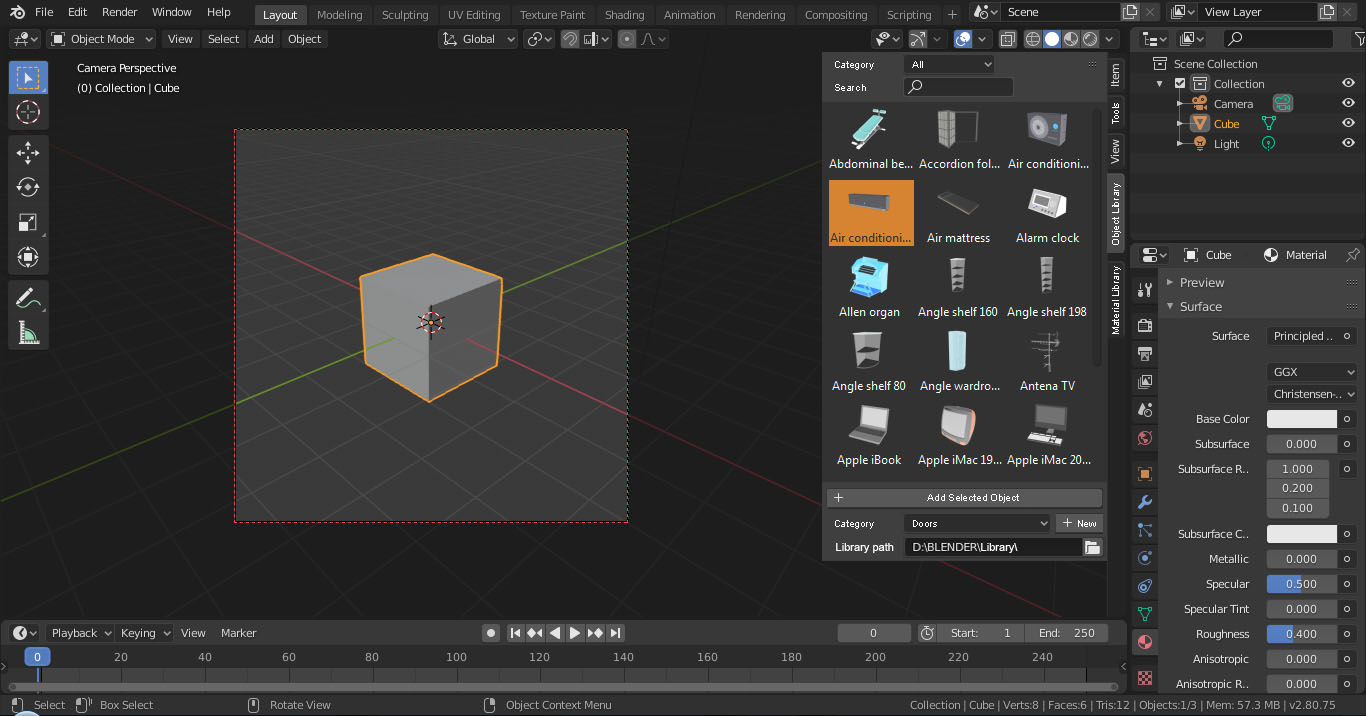Jump to the end frame

[x=616, y=632]
